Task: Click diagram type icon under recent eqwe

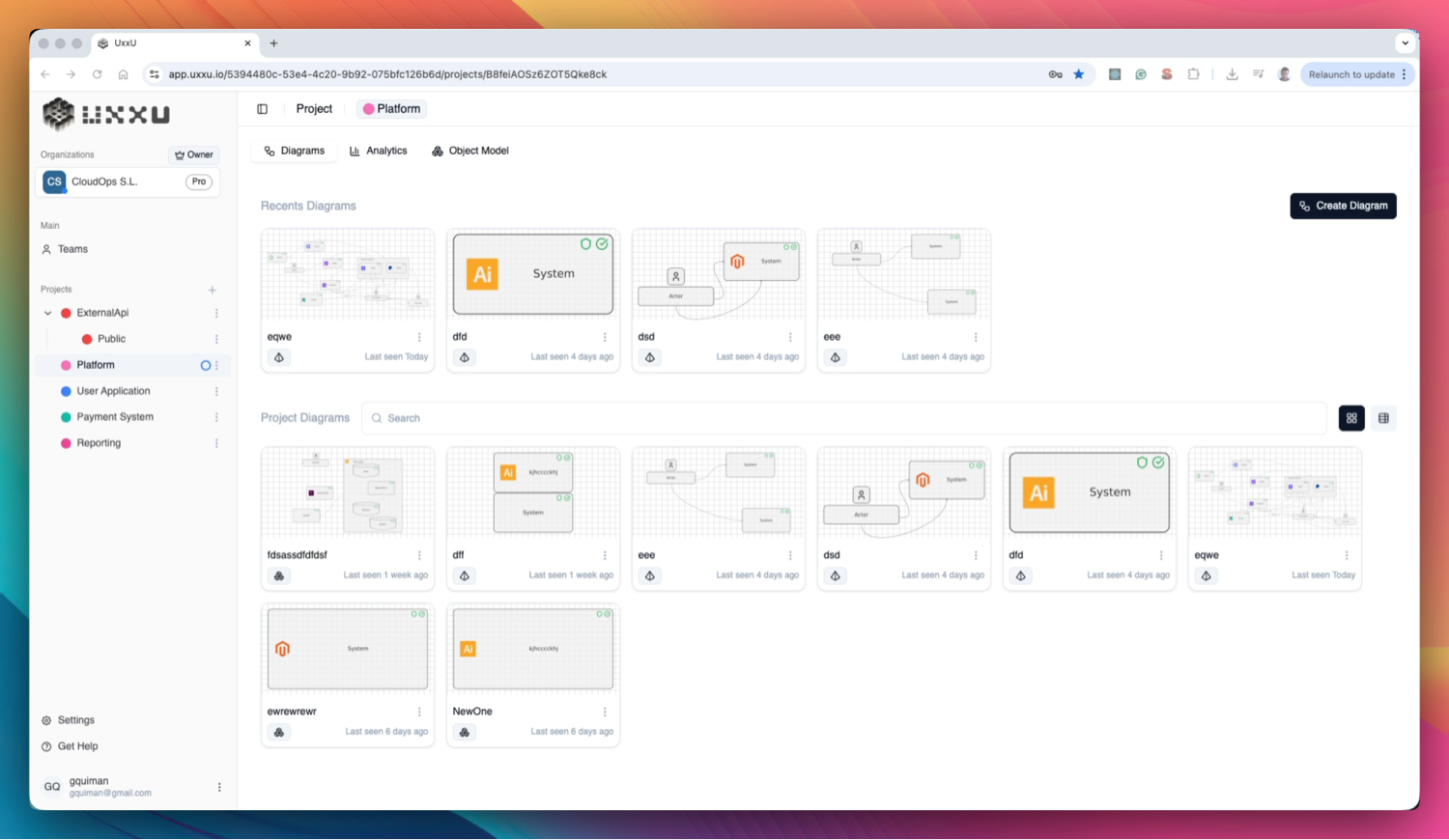Action: 279,357
